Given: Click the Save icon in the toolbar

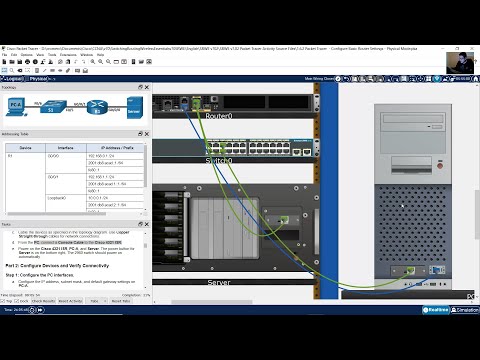Looking at the screenshot, I should pos(20,62).
